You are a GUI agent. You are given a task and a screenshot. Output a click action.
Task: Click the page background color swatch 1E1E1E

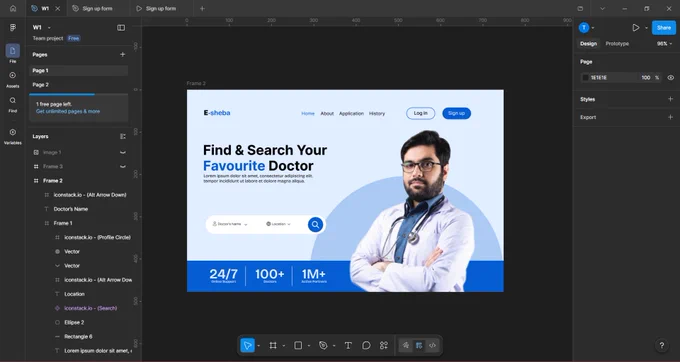(585, 78)
